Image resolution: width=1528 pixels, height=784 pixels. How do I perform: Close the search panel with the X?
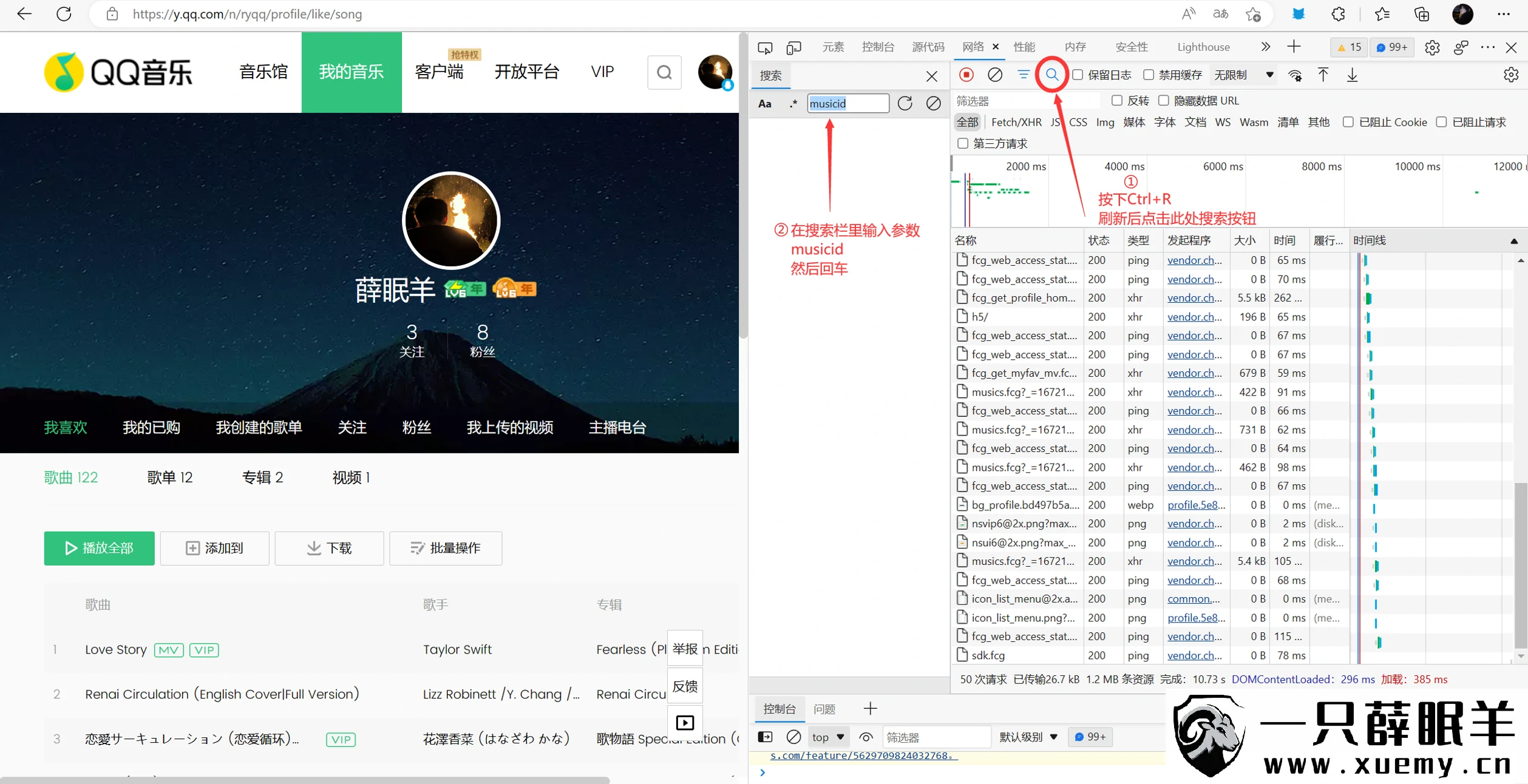[932, 76]
